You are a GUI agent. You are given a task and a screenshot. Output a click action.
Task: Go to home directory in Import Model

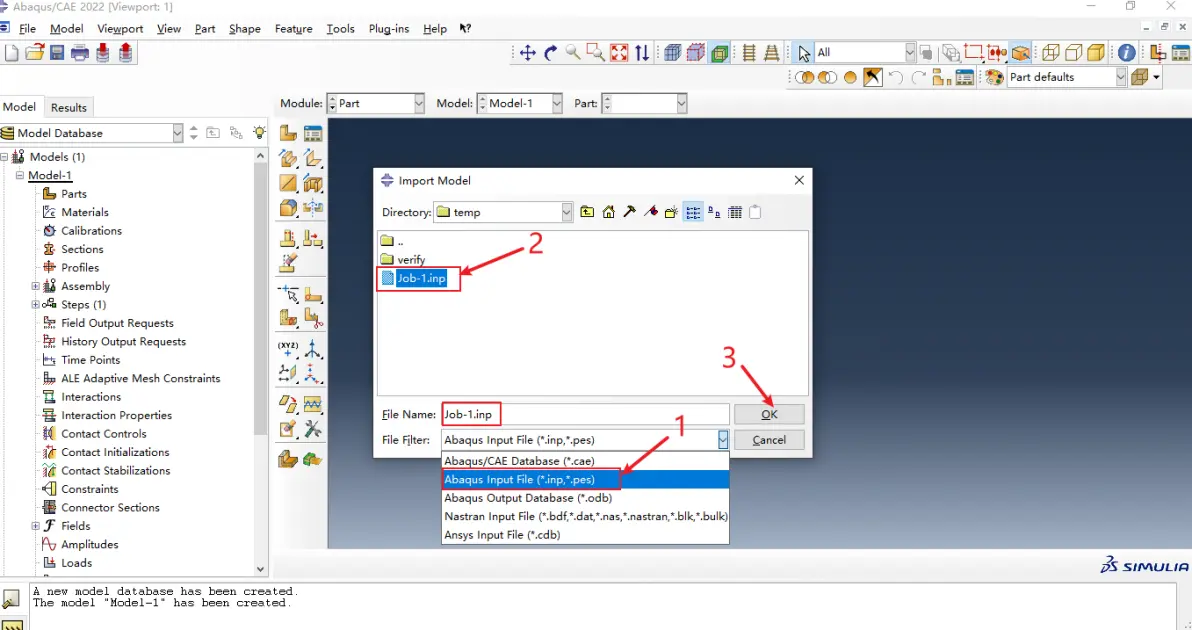(608, 212)
